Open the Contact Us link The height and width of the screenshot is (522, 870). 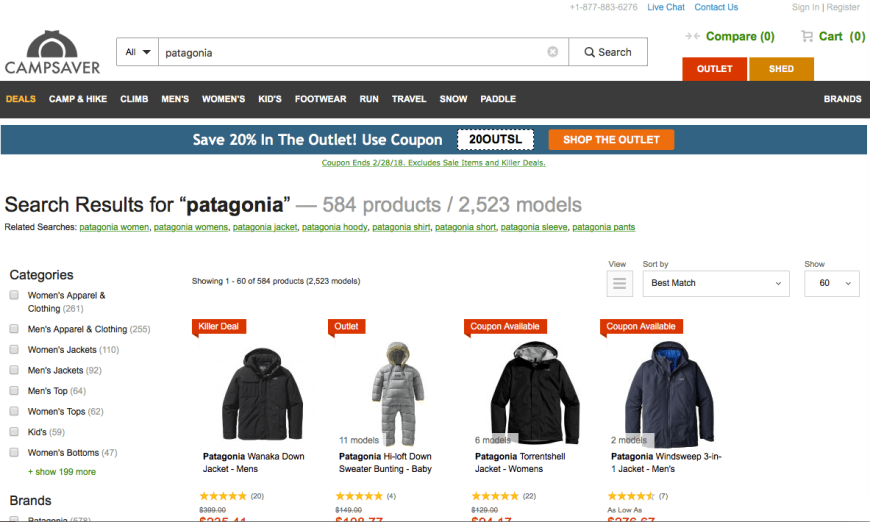716,7
